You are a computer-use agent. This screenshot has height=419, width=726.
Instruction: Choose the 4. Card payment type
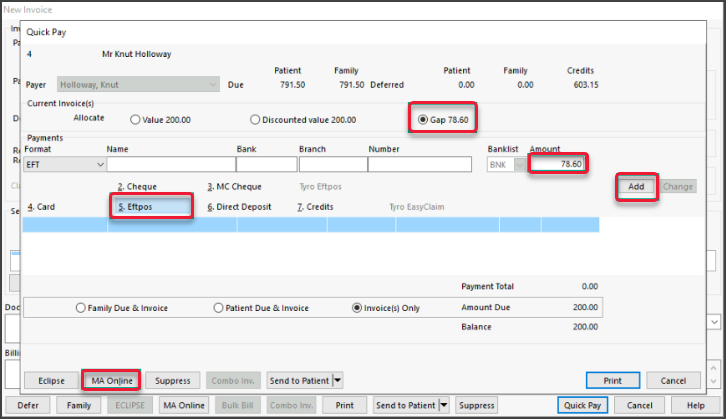(x=41, y=207)
